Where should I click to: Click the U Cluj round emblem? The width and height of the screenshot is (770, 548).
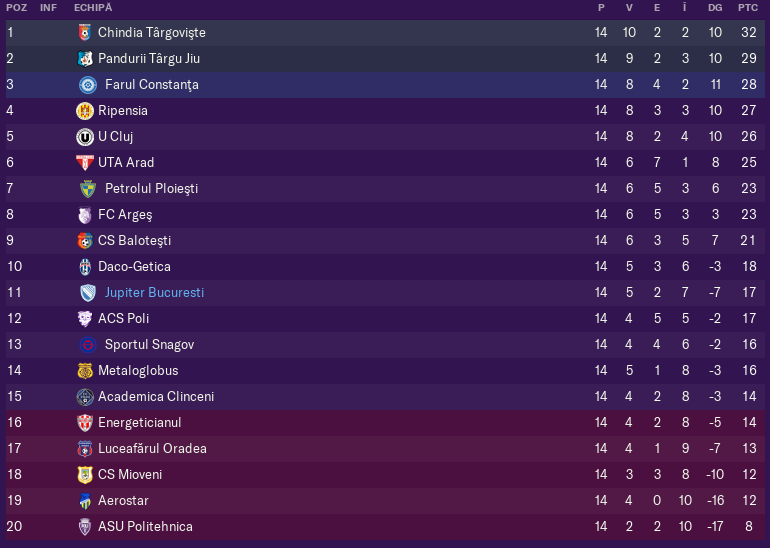click(x=85, y=137)
